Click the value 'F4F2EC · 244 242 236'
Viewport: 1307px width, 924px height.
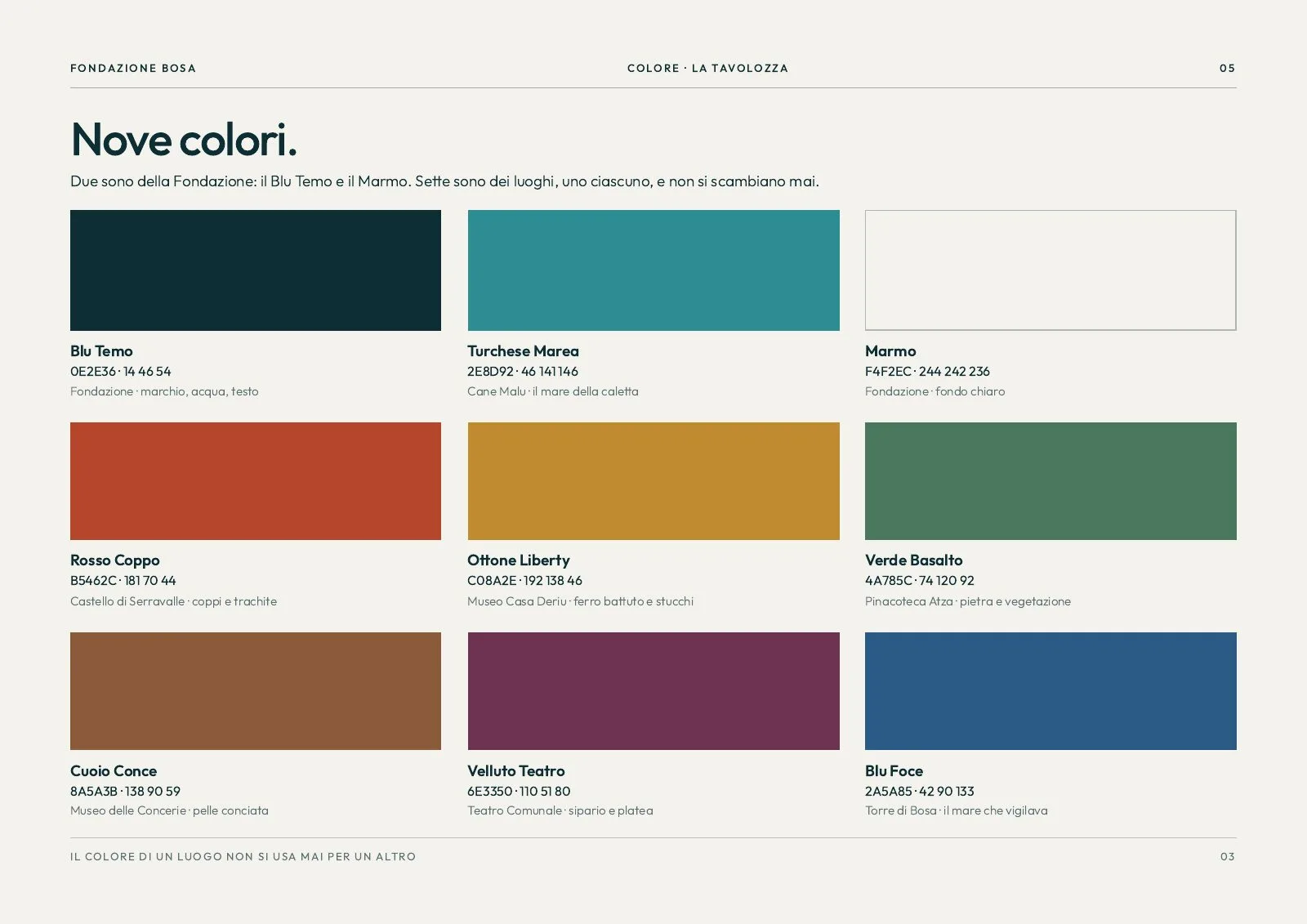click(x=927, y=372)
